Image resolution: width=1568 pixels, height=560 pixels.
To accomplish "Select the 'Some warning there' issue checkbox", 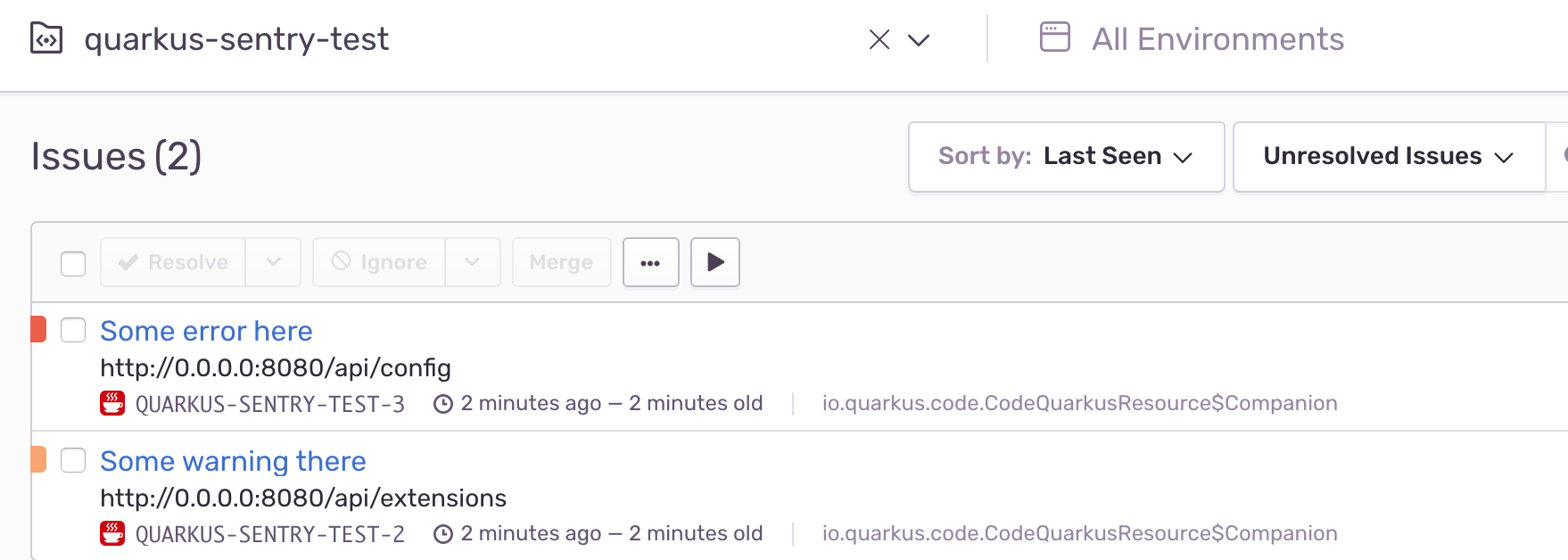I will (73, 460).
